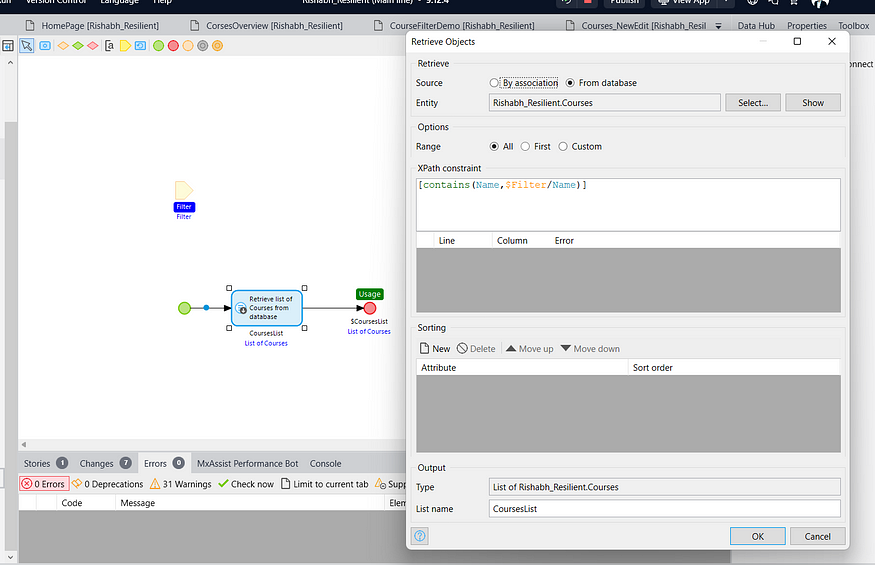Set Range to Custom
The image size is (875, 565).
(x=580, y=146)
